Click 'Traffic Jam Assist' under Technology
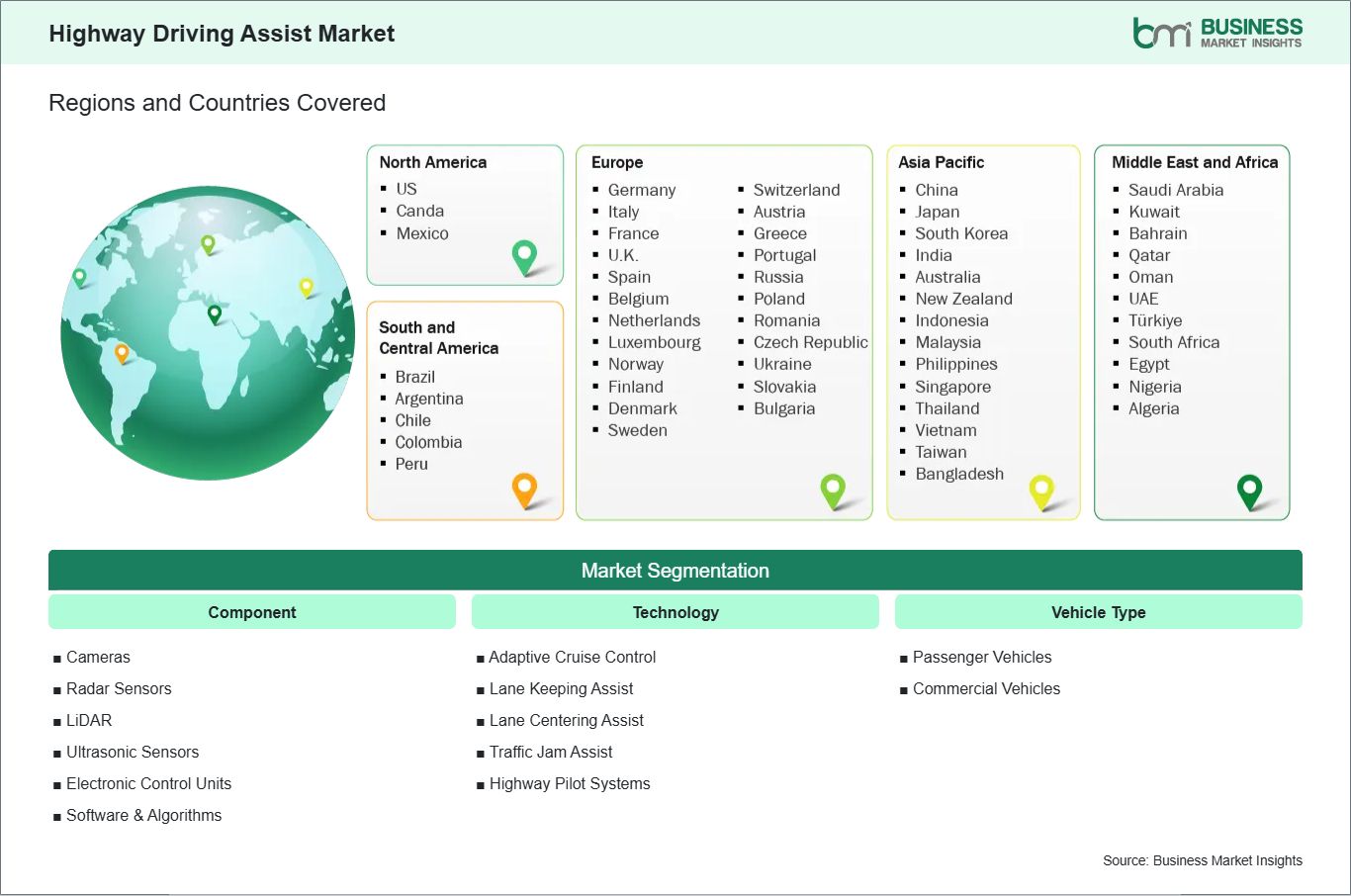The width and height of the screenshot is (1351, 896). (x=551, y=752)
